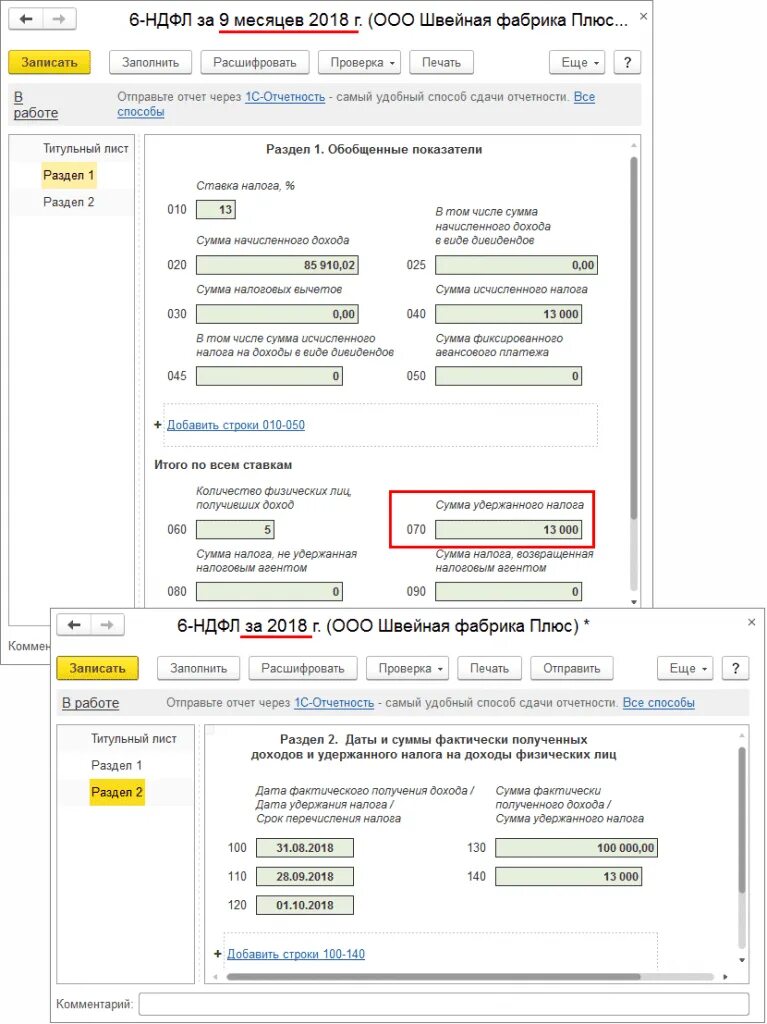Click Записать in 9-month report window
Screen dimensions: 767x1024
49,63
